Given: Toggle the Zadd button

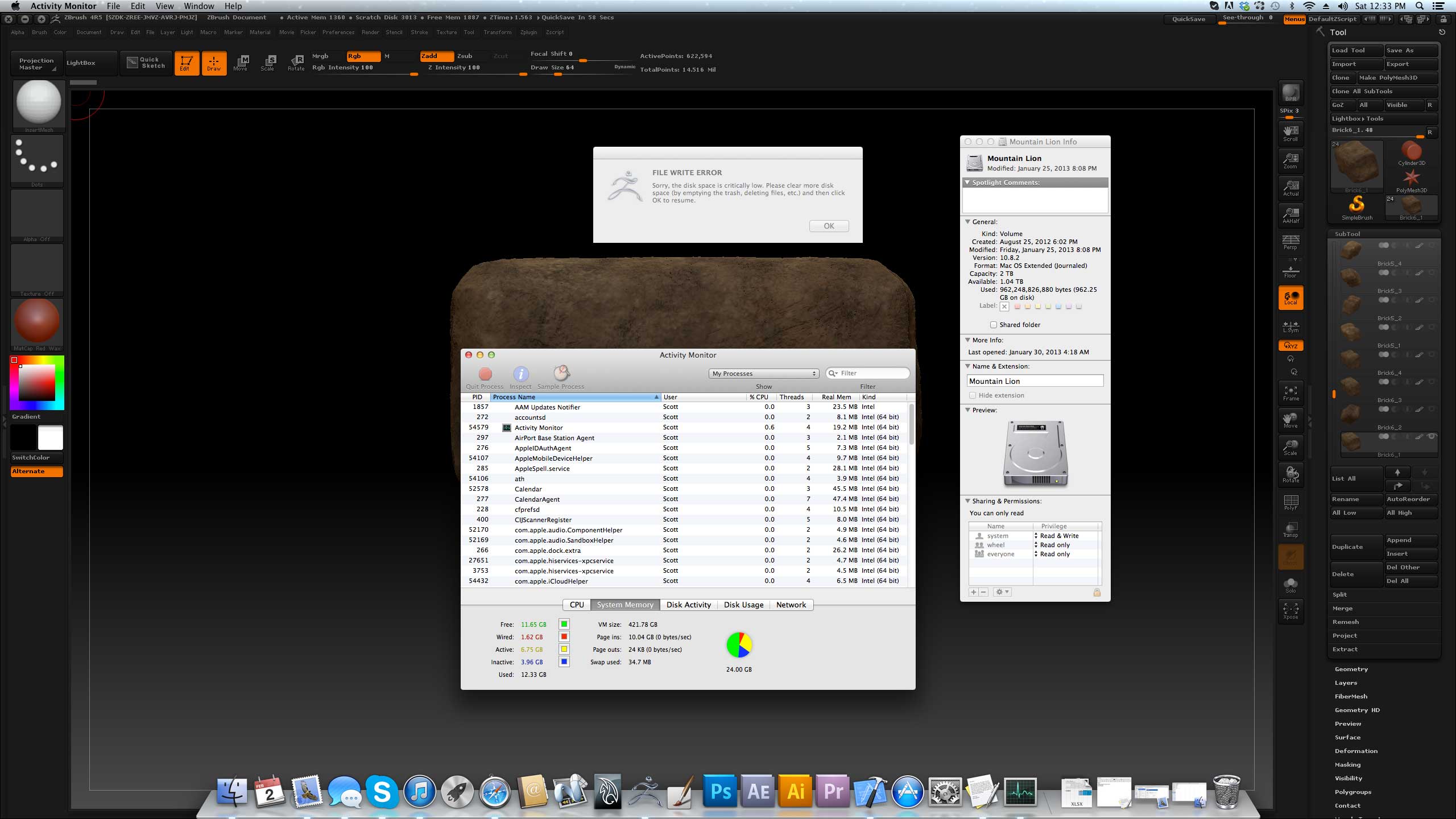Looking at the screenshot, I should [437, 56].
